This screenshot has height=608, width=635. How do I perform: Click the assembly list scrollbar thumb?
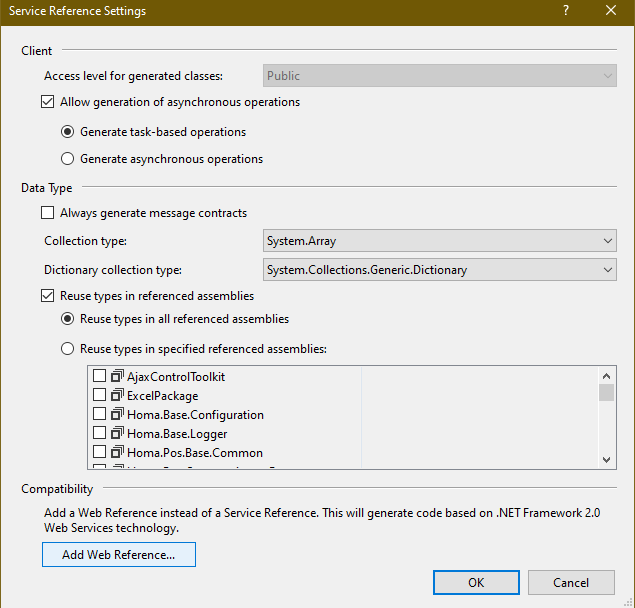(606, 393)
